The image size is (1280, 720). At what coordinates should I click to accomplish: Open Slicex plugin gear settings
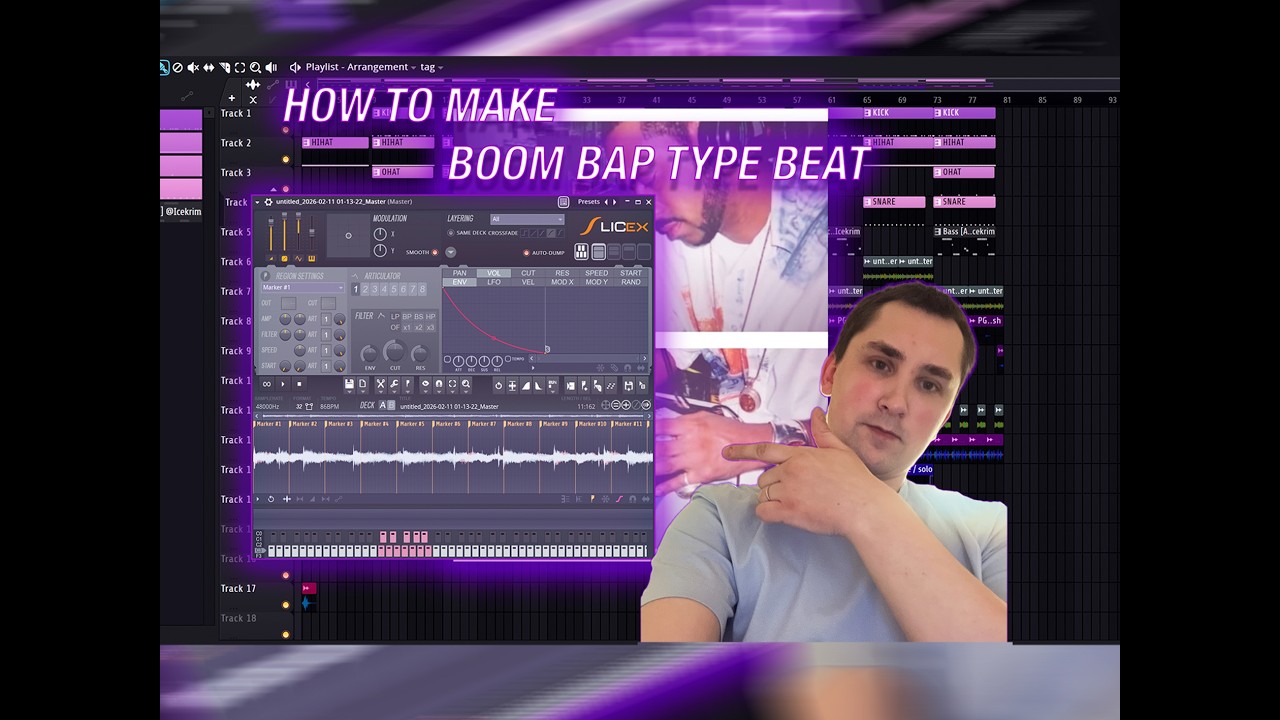click(x=268, y=202)
